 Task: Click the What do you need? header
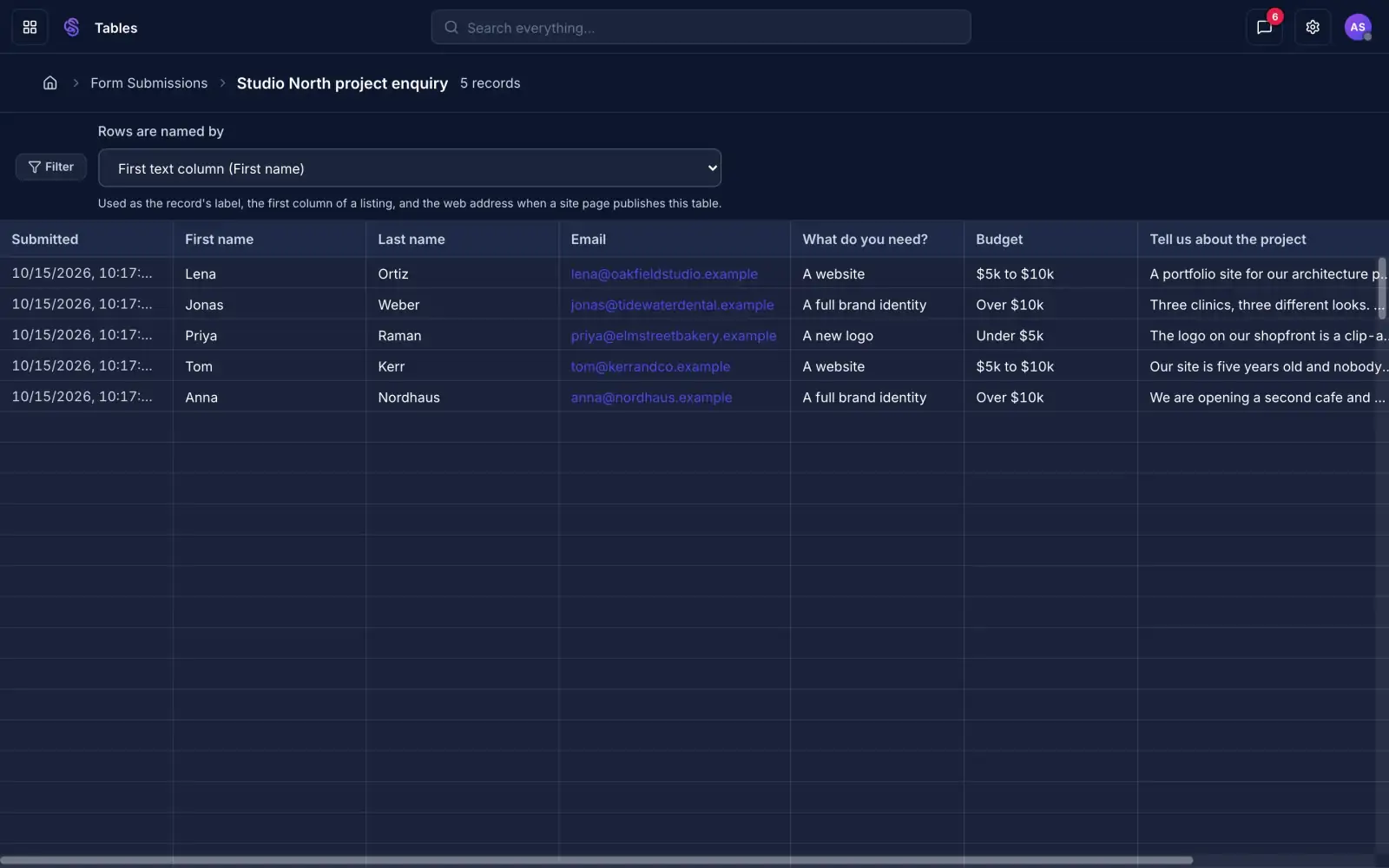pyautogui.click(x=877, y=239)
